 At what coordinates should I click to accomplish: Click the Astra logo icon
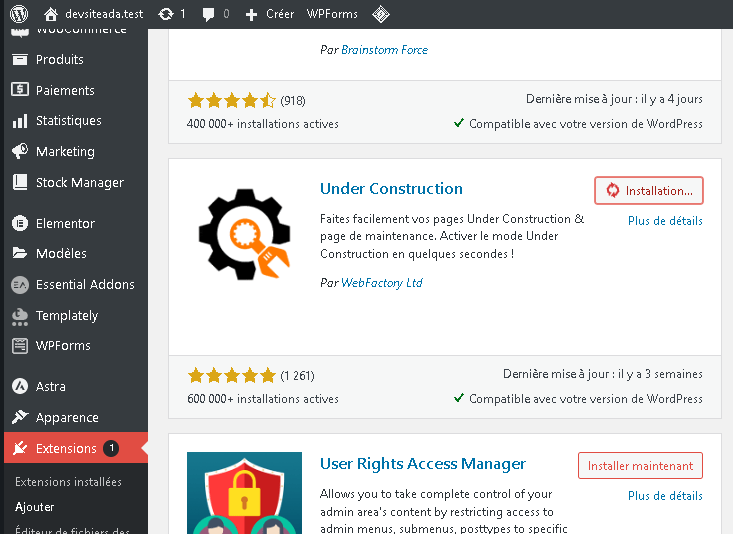coord(20,386)
